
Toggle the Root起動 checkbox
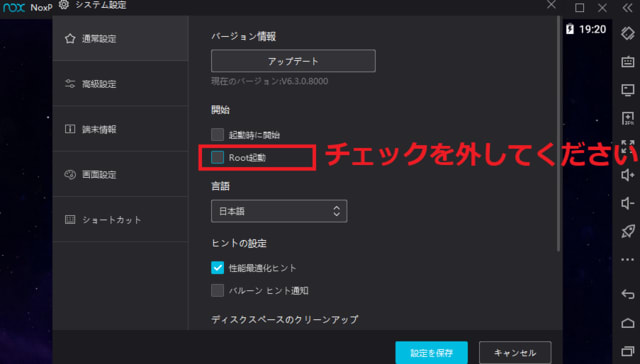pos(218,157)
